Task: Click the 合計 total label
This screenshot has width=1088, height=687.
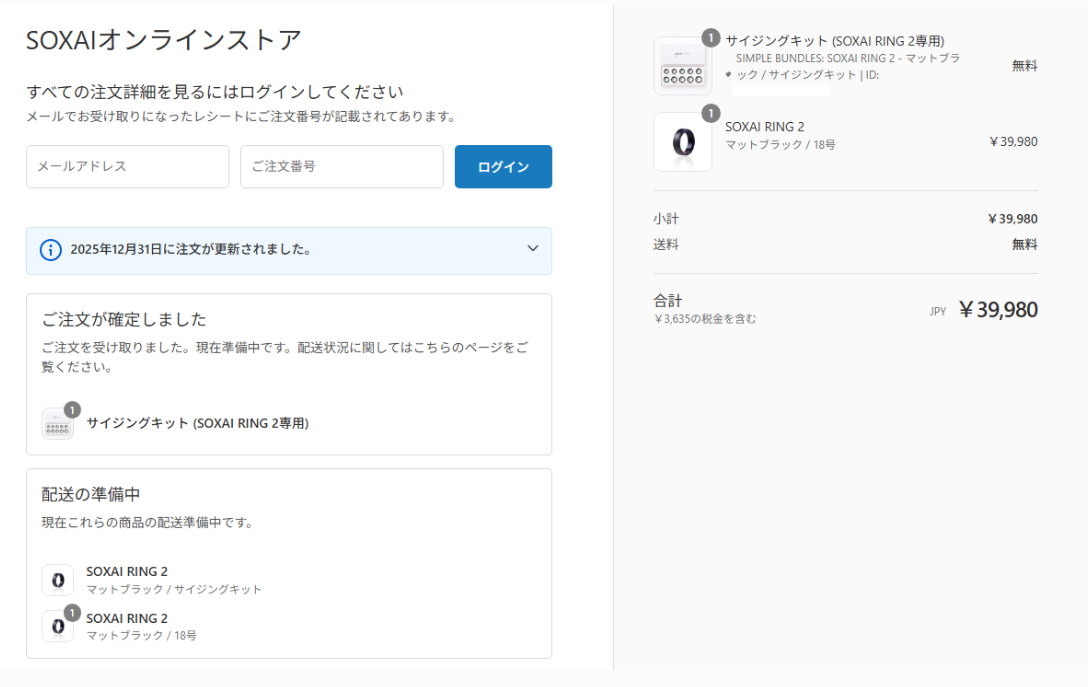Action: [x=668, y=300]
